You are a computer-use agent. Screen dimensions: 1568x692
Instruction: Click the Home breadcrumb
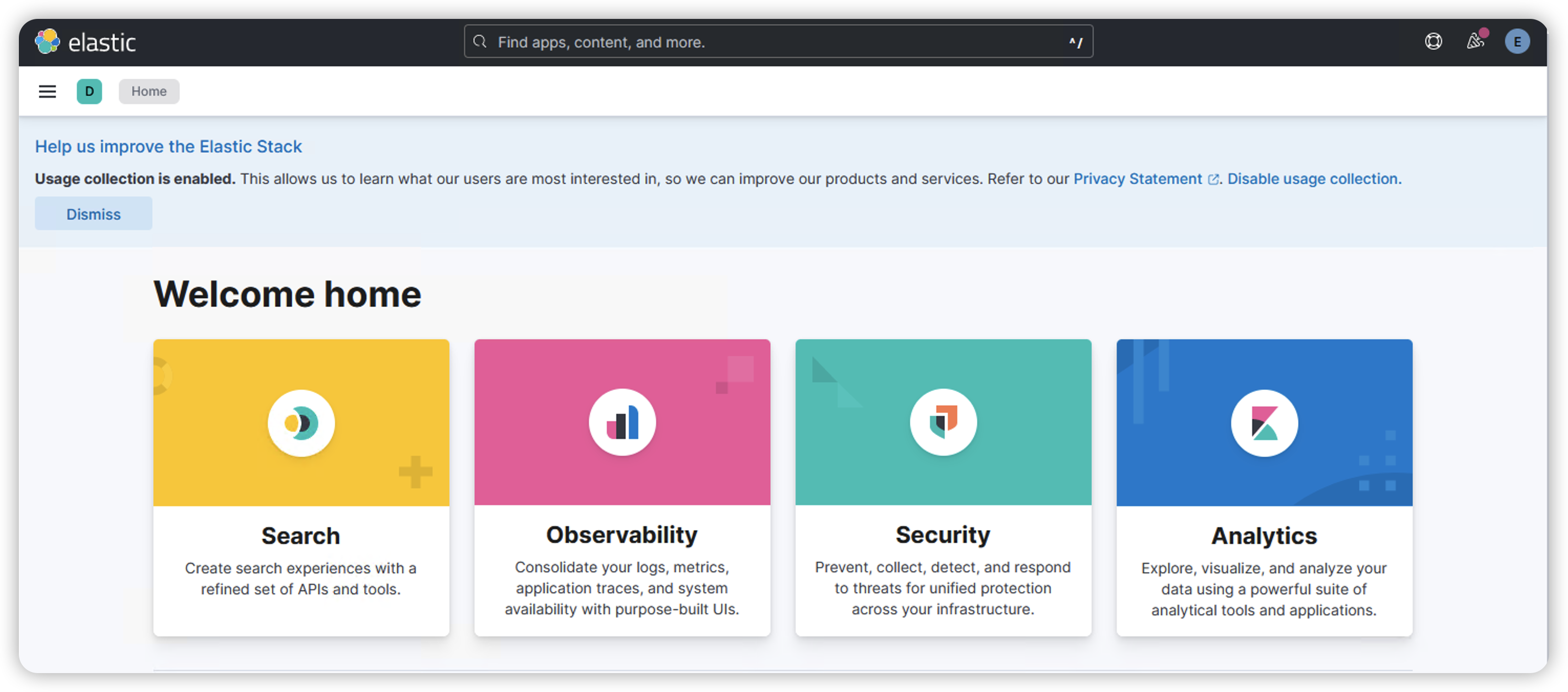(x=149, y=91)
